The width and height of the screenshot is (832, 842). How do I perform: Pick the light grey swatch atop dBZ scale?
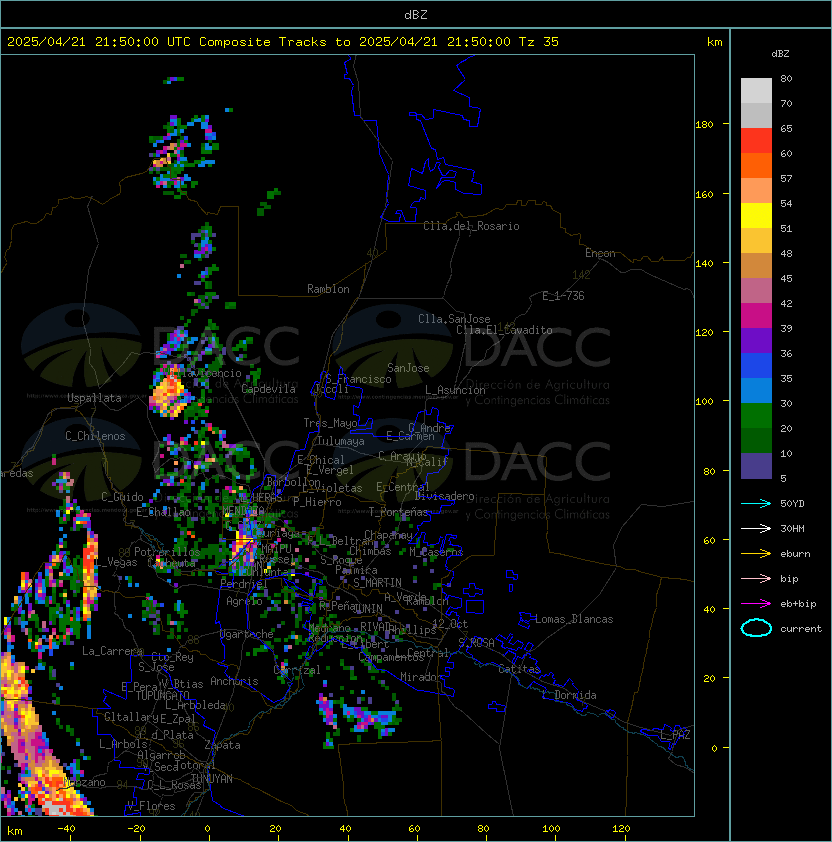point(756,90)
